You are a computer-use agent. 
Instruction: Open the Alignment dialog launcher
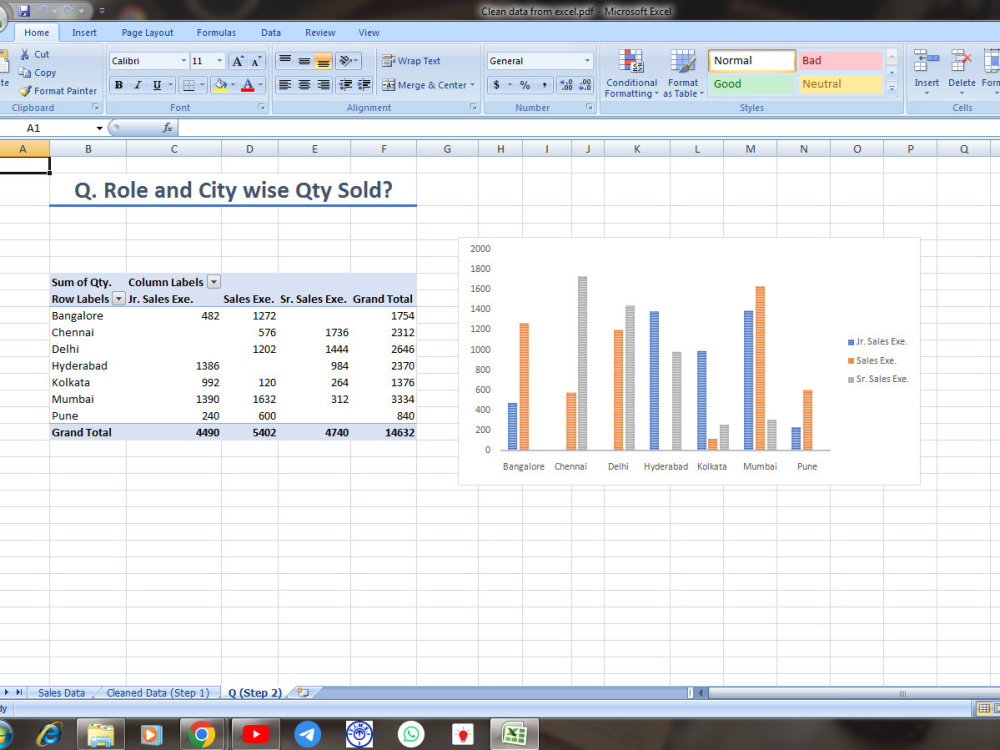coord(473,107)
